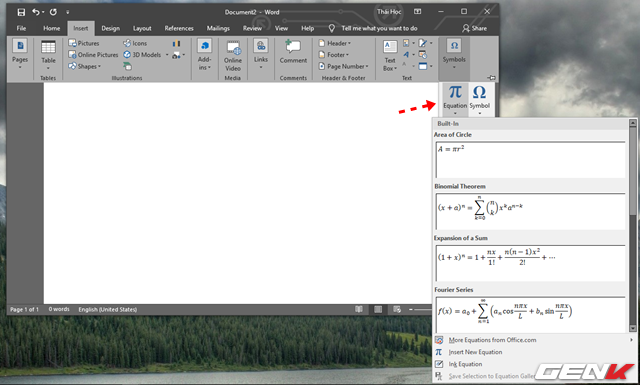The height and width of the screenshot is (385, 640).
Task: Click the Icons button in Illustrations
Action: [135, 43]
